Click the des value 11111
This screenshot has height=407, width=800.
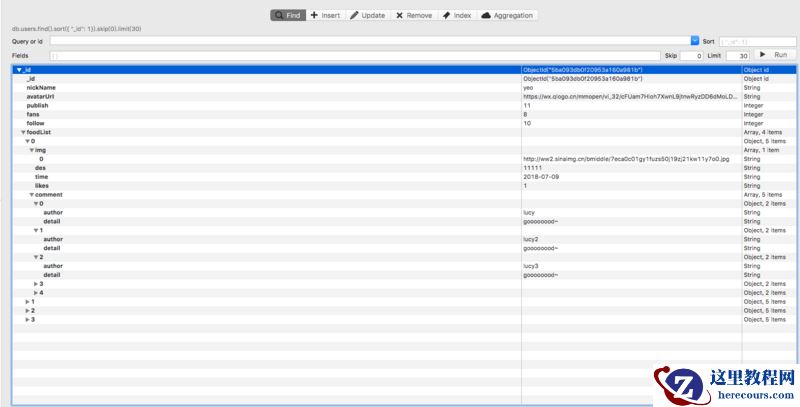pos(532,168)
